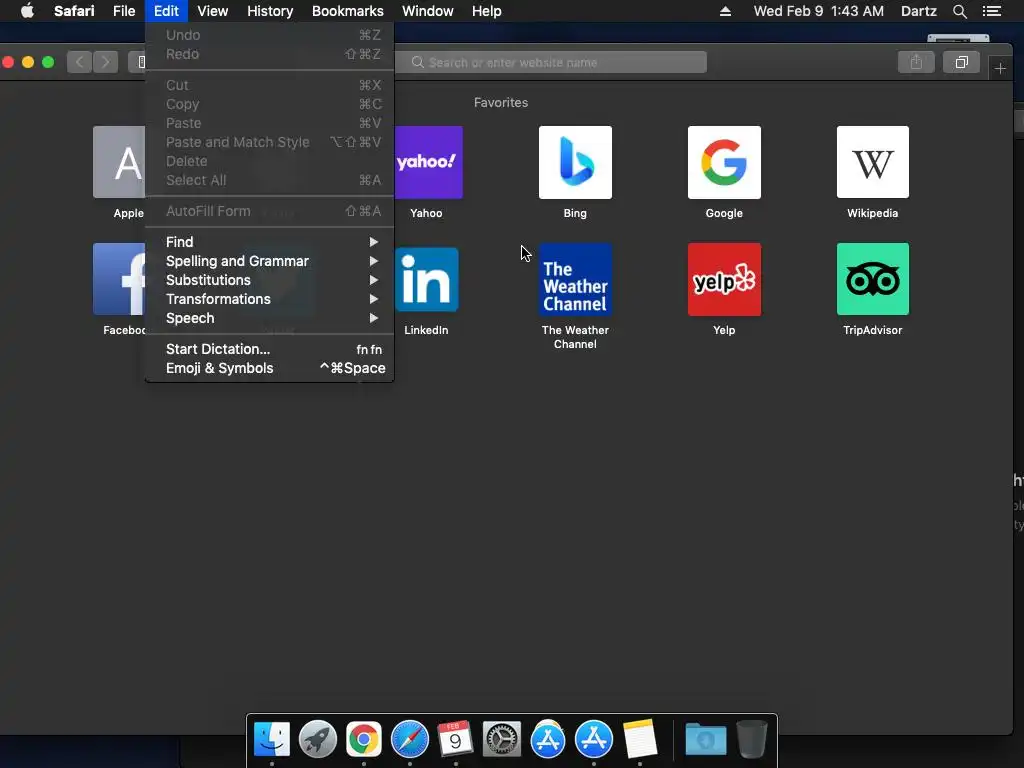The height and width of the screenshot is (768, 1024).
Task: Open the Yelp favorite tile
Action: 724,280
